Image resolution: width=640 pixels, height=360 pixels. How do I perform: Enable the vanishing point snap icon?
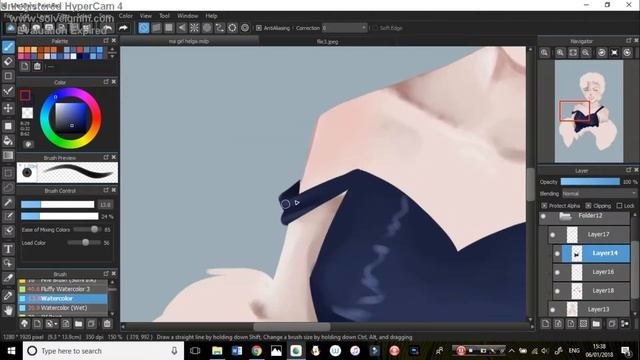click(182, 28)
